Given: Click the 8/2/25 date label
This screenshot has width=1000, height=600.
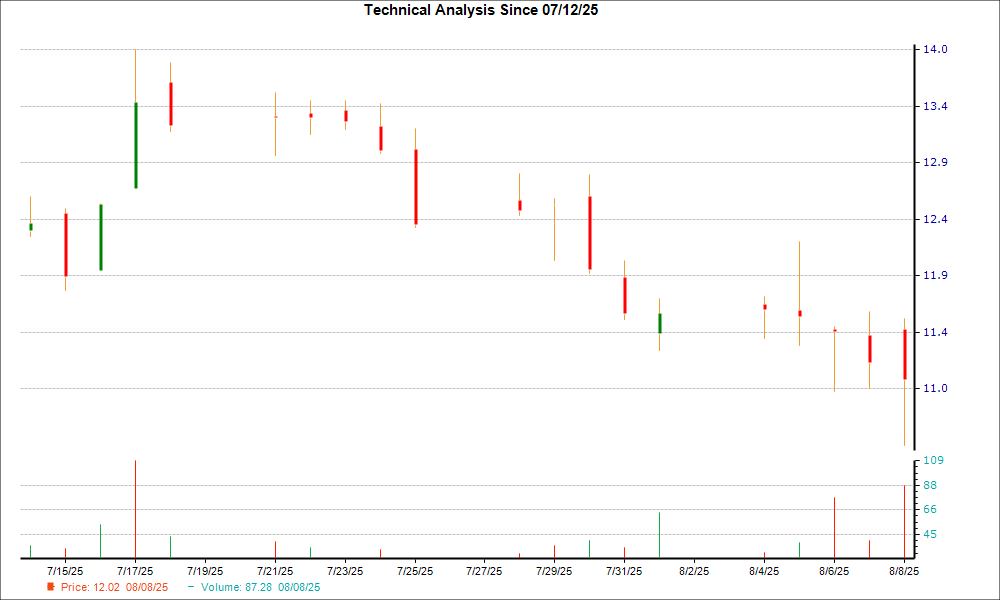Looking at the screenshot, I should pyautogui.click(x=694, y=571).
